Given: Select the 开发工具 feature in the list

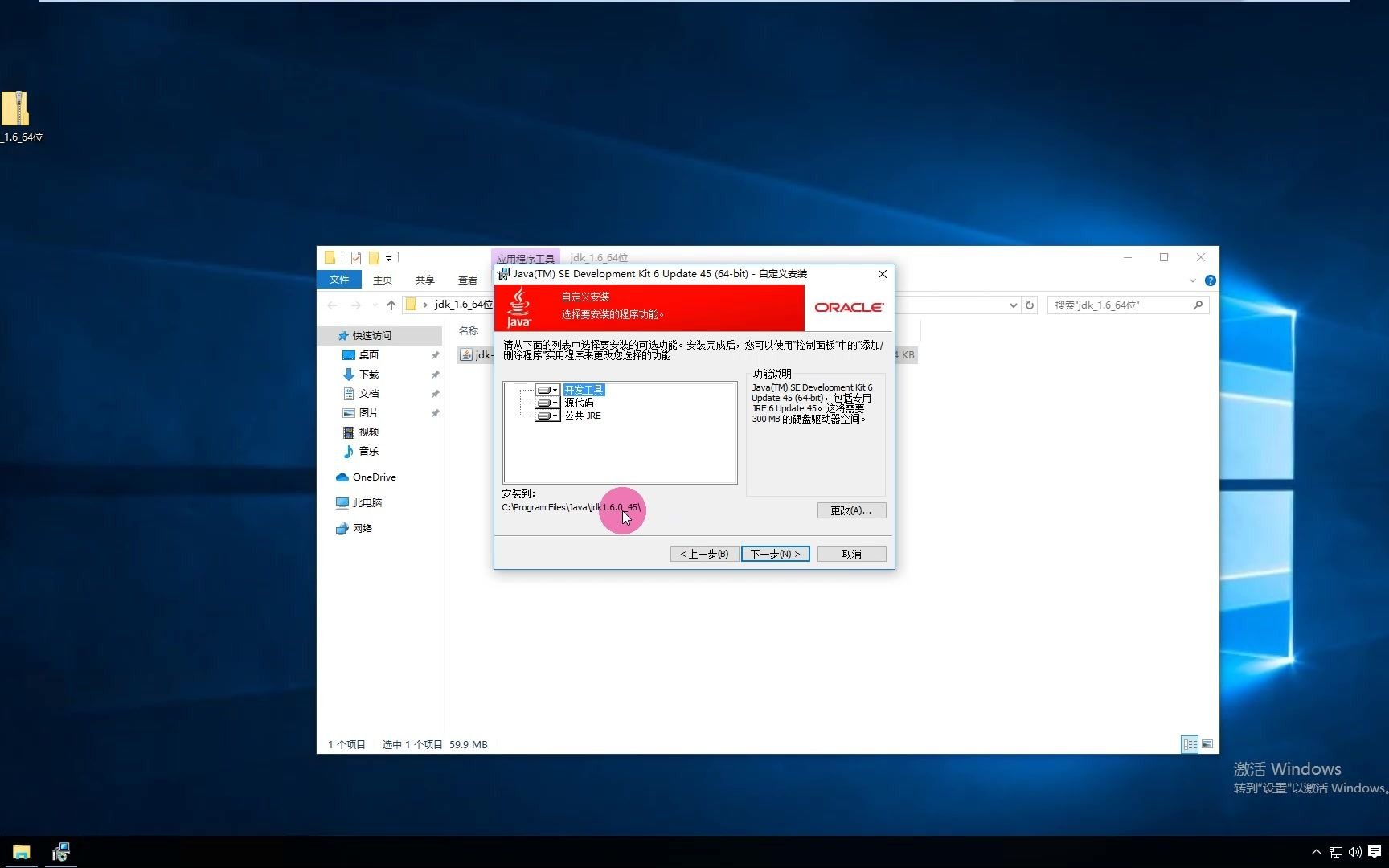Looking at the screenshot, I should 584,390.
